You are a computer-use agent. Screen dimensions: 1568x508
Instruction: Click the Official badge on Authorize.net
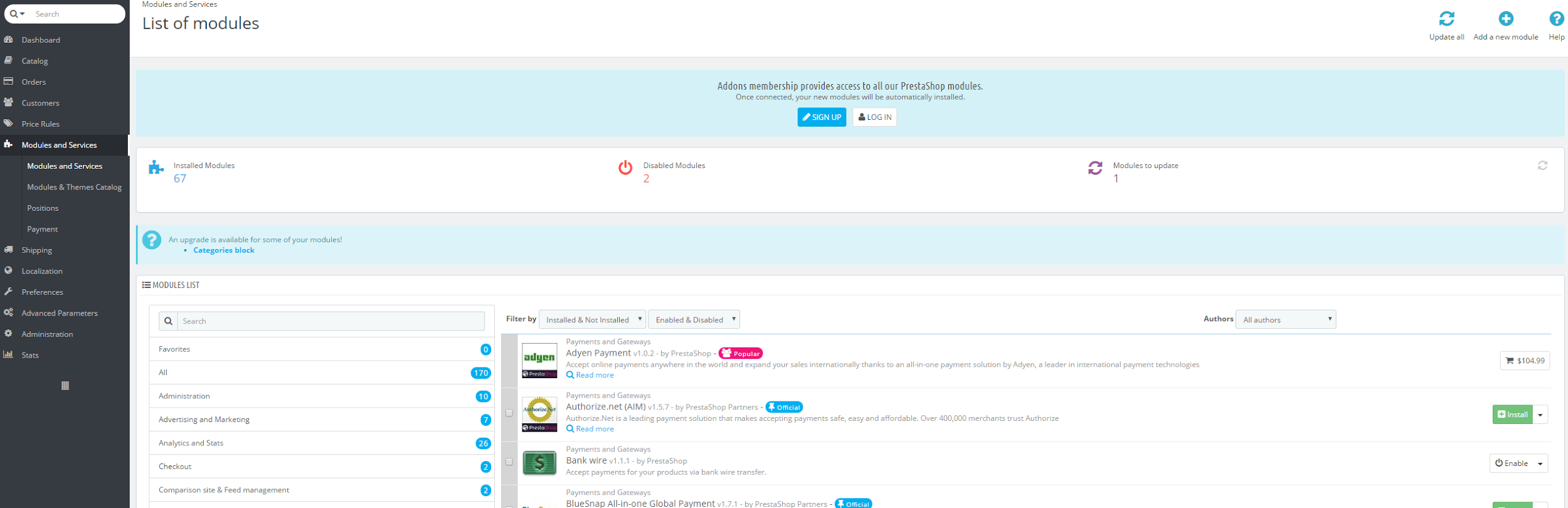pyautogui.click(x=784, y=407)
